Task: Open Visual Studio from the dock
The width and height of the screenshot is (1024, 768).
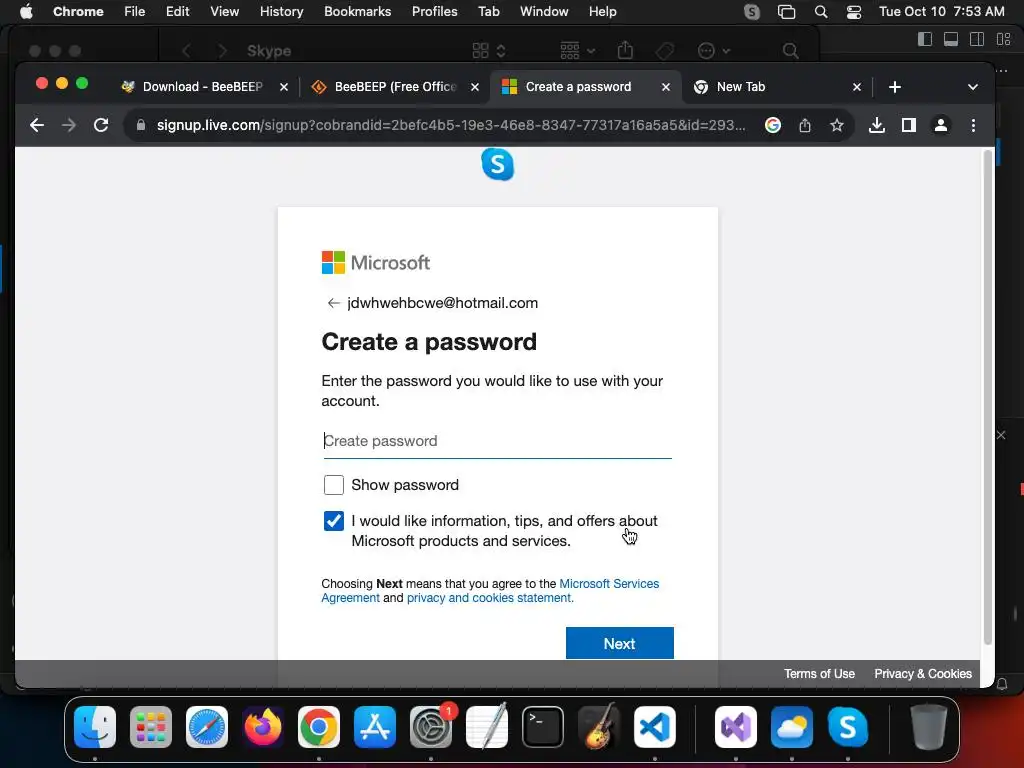Action: click(x=736, y=727)
